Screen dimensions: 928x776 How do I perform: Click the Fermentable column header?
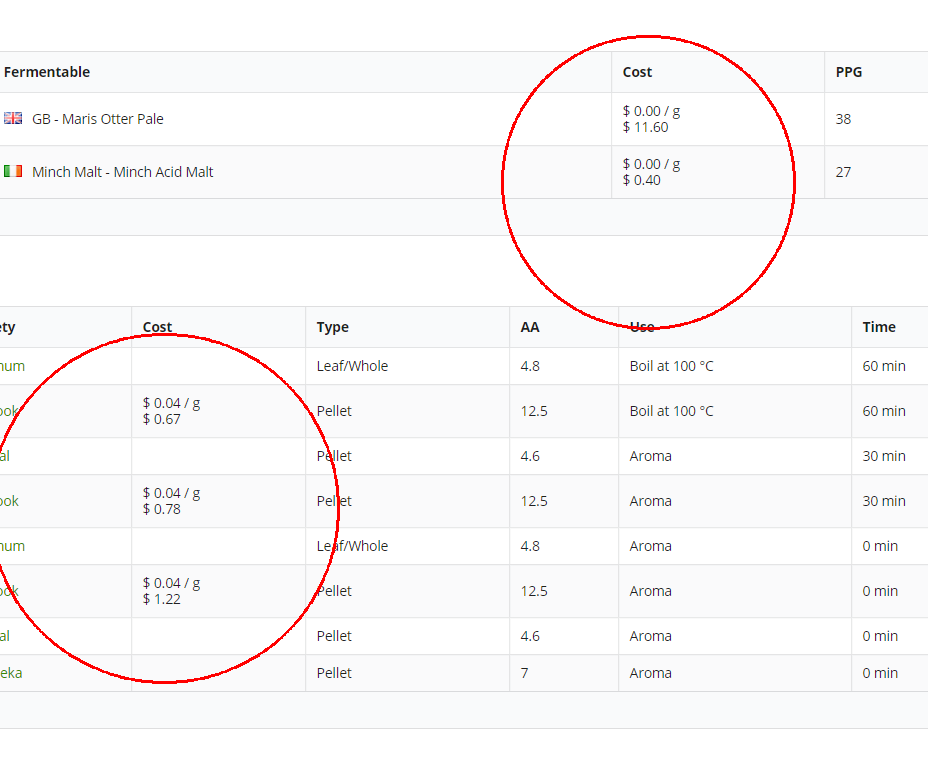point(47,72)
